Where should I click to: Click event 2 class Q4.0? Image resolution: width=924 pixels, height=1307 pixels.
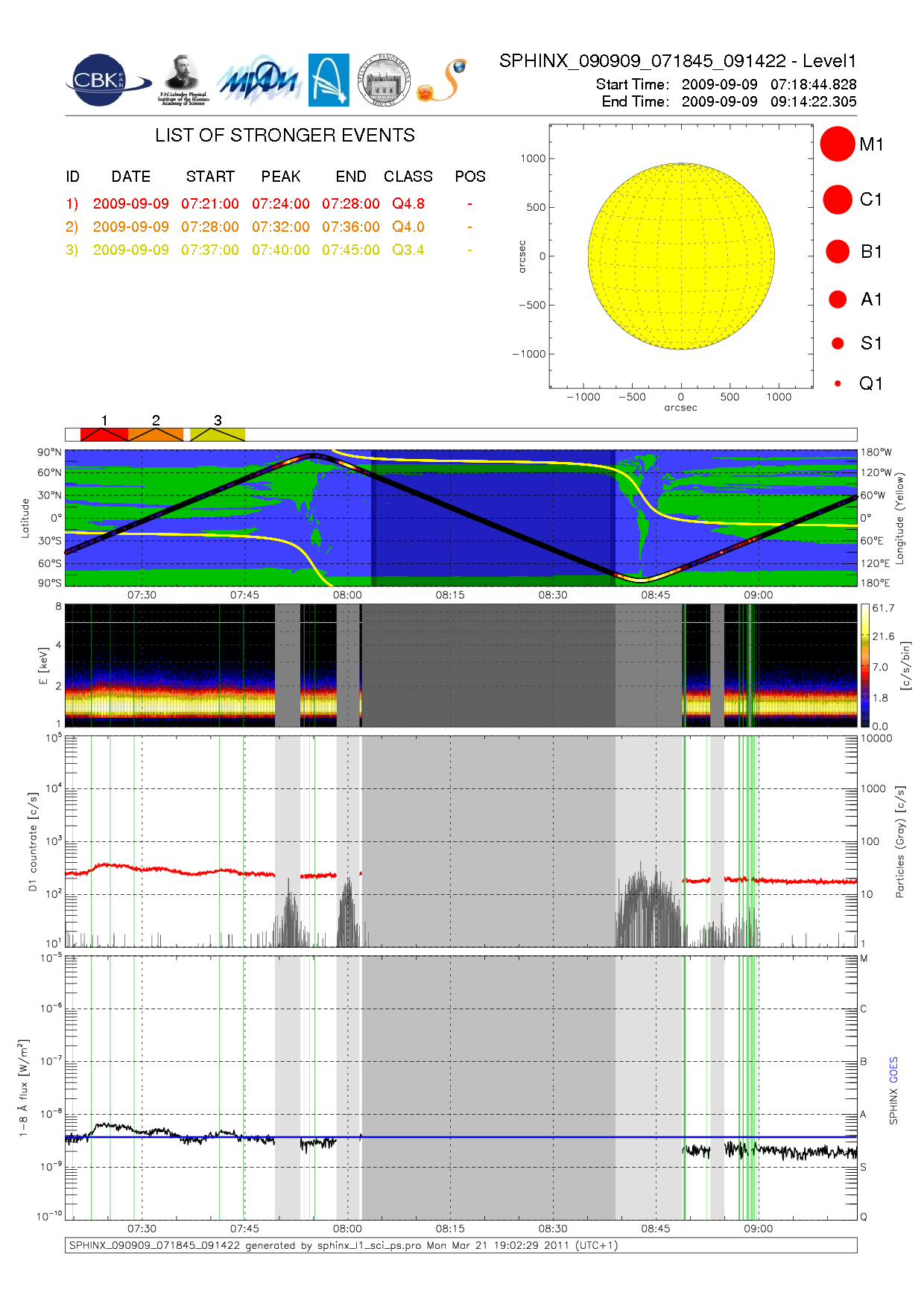(x=408, y=227)
